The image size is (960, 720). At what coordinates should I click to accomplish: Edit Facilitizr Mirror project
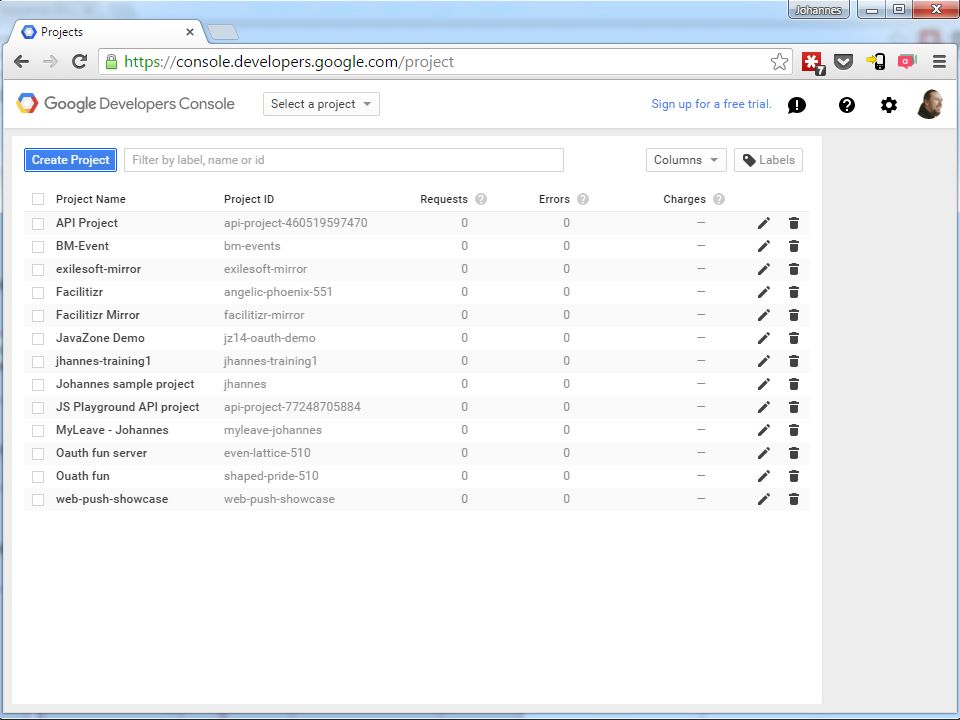click(763, 315)
